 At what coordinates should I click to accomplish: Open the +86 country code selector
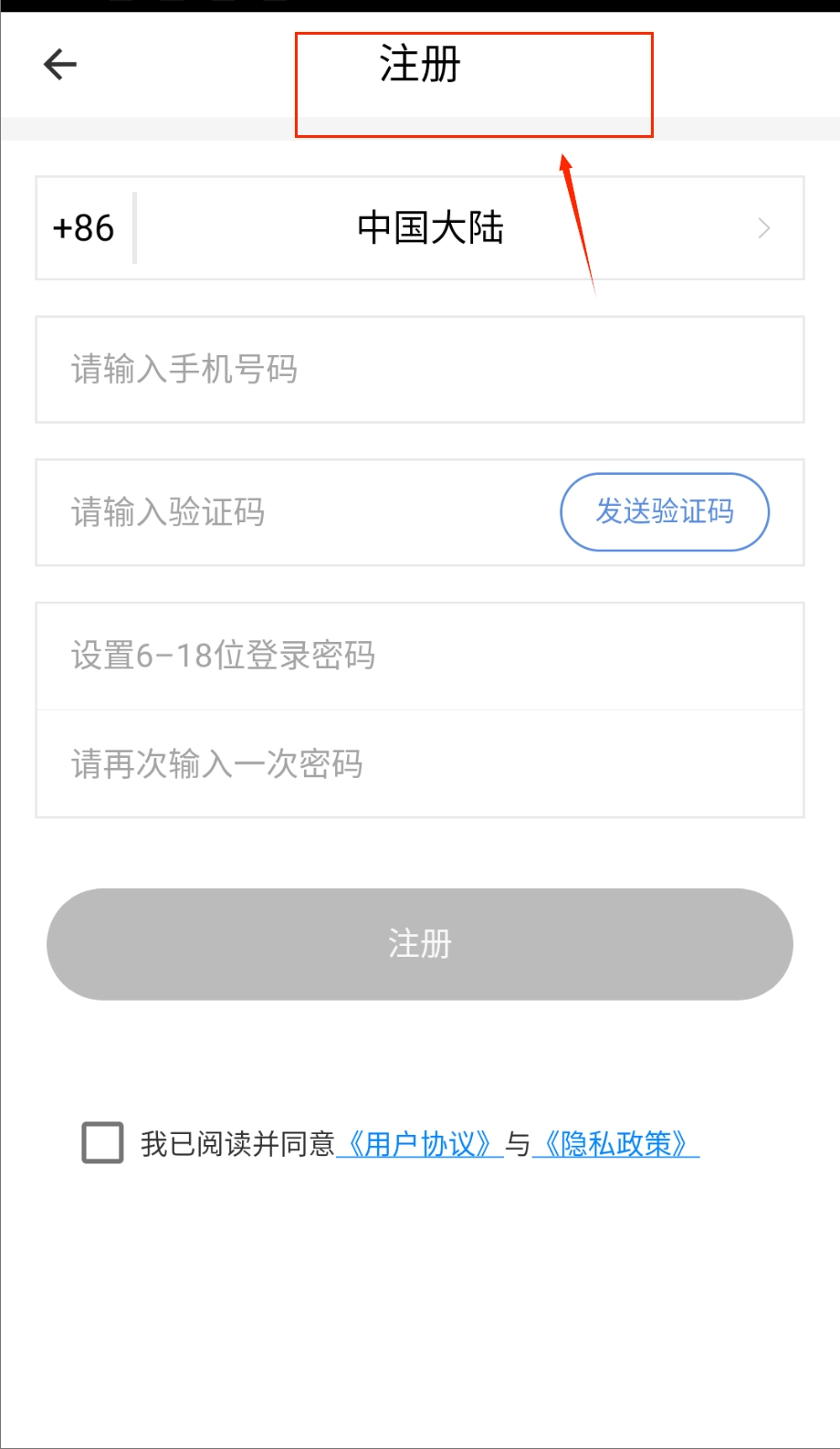point(84,228)
